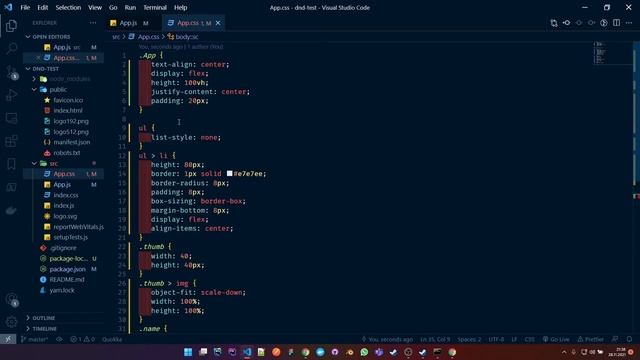Open WhatsApp from the taskbar
The width and height of the screenshot is (640, 360).
pyautogui.click(x=364, y=352)
